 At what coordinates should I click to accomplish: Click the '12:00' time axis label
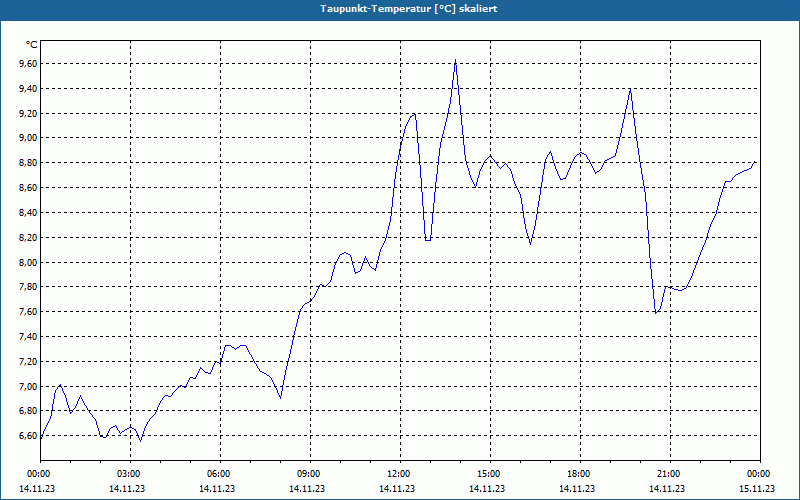pyautogui.click(x=398, y=474)
